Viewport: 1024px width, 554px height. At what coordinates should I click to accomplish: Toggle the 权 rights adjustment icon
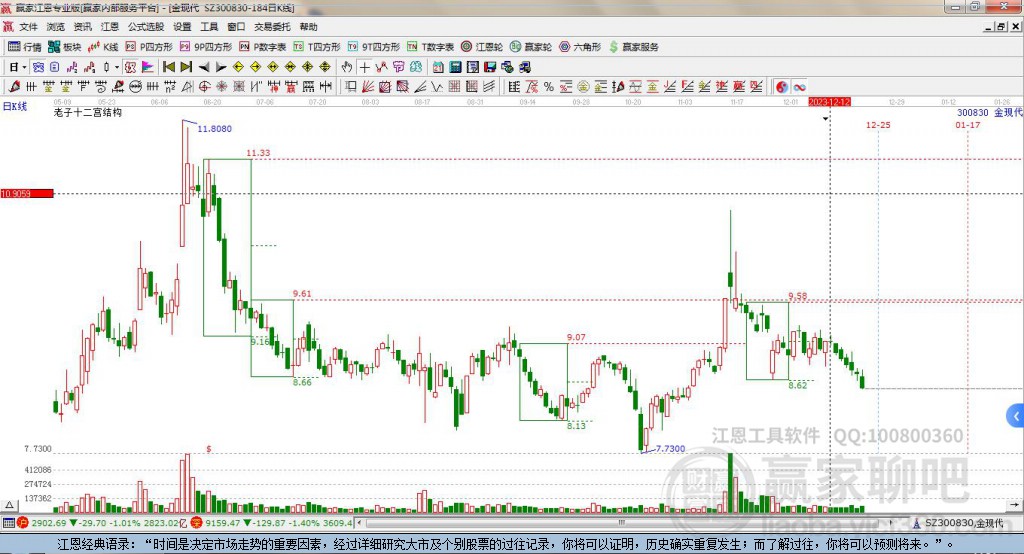point(130,67)
